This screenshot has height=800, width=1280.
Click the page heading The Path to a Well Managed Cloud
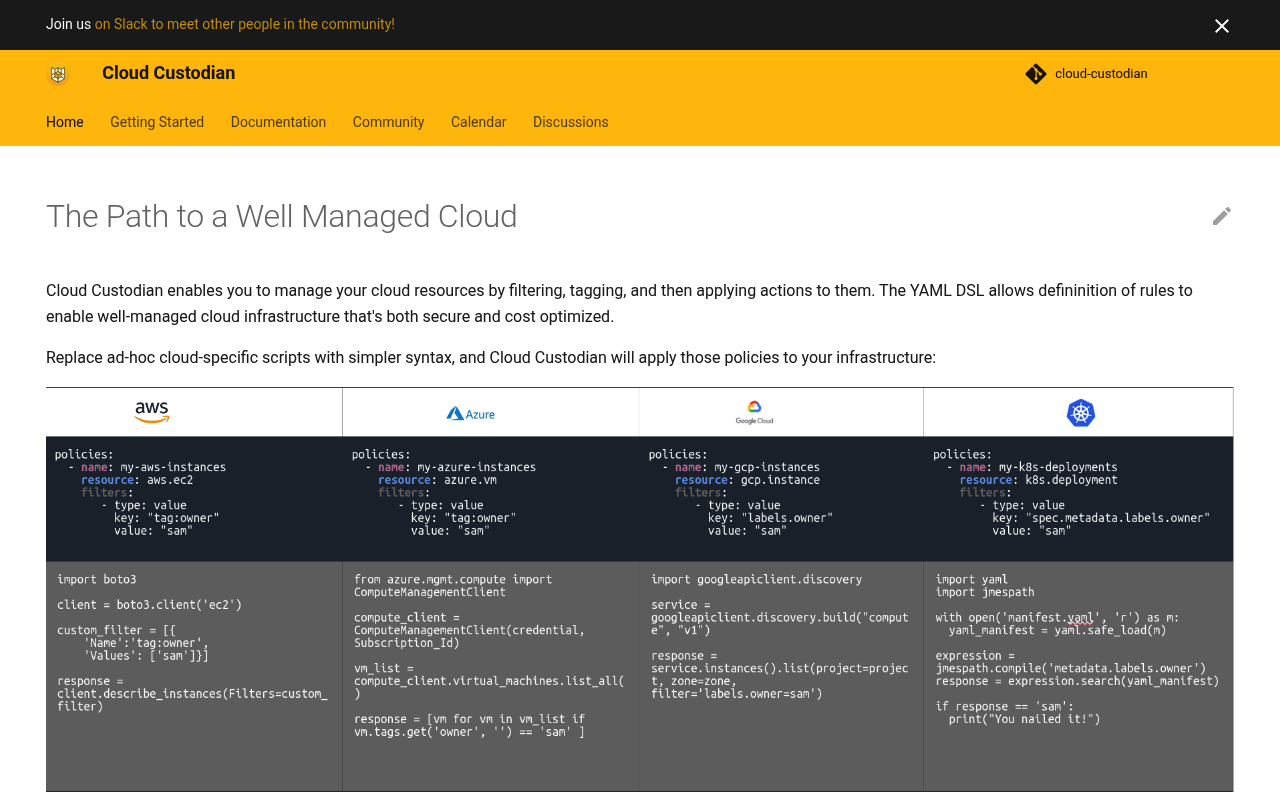click(282, 216)
